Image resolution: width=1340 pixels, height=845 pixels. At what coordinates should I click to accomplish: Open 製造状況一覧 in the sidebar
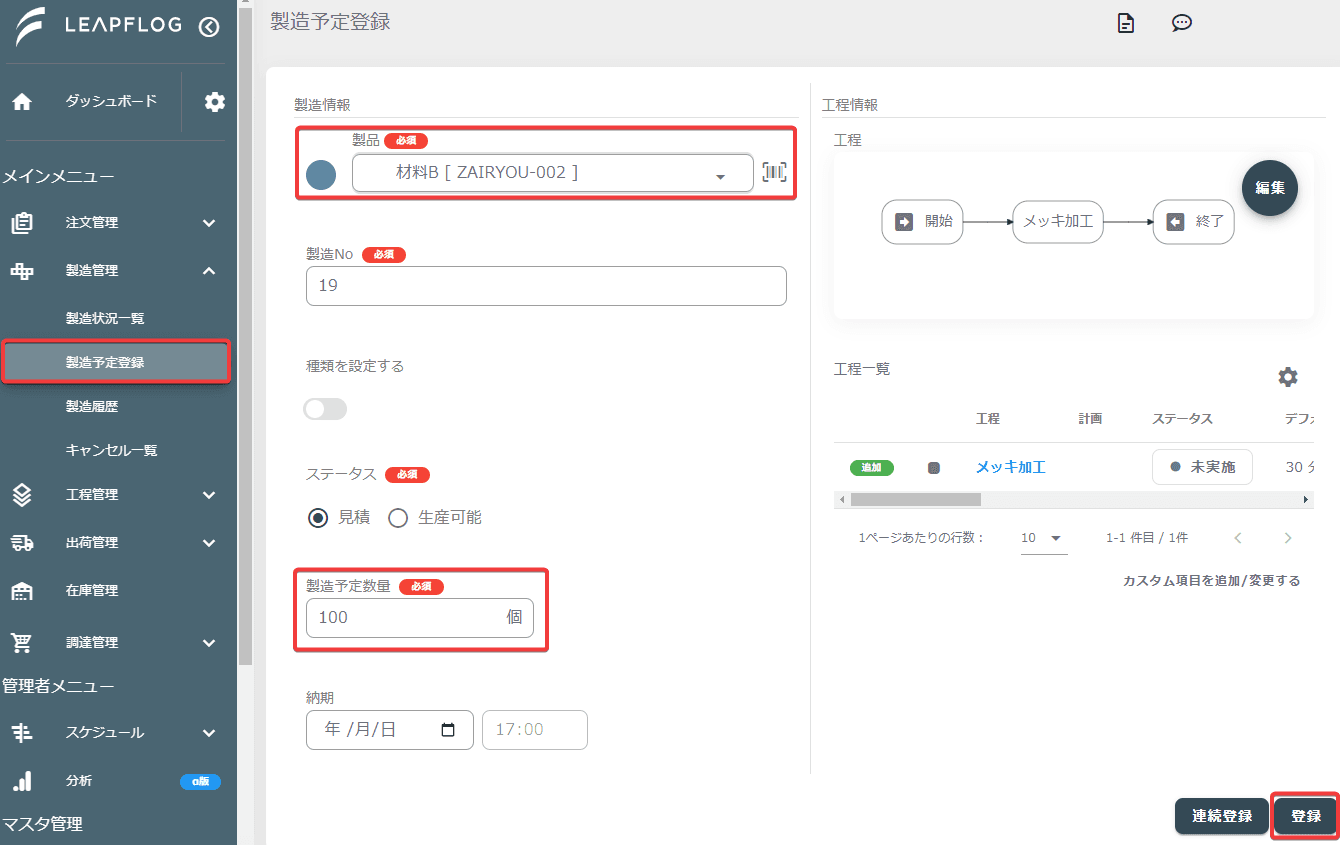coord(105,319)
